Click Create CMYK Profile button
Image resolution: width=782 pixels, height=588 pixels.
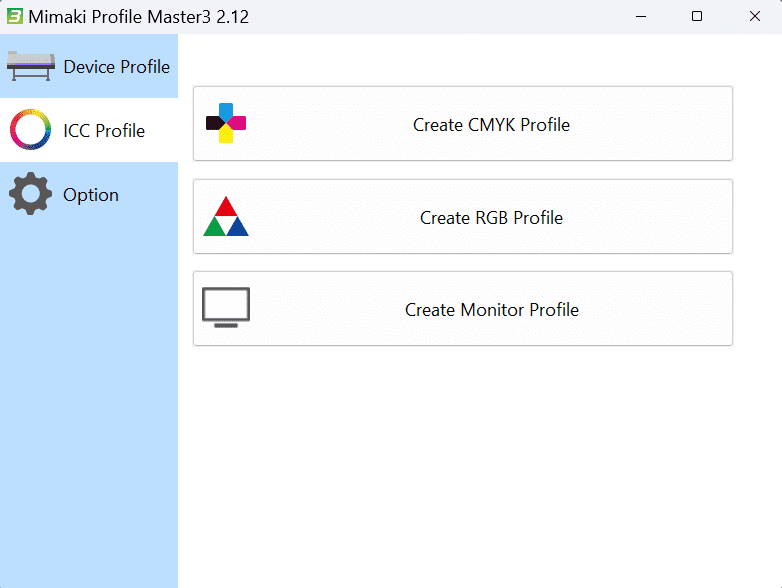pyautogui.click(x=463, y=124)
